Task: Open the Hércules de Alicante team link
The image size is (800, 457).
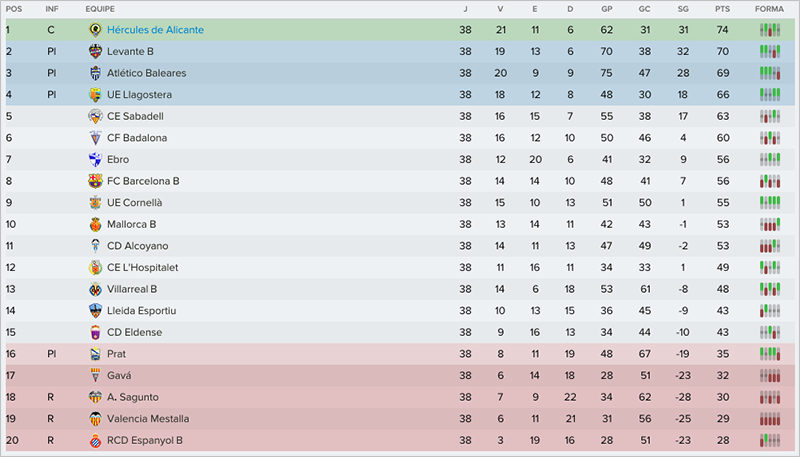Action: (x=155, y=30)
